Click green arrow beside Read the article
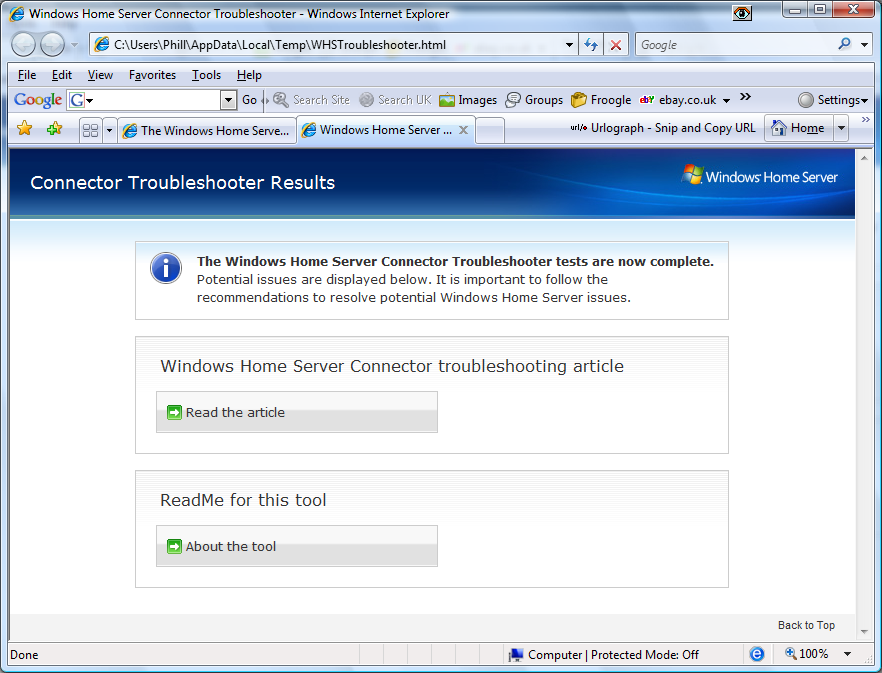Screen dimensions: 882x673 coord(174,412)
